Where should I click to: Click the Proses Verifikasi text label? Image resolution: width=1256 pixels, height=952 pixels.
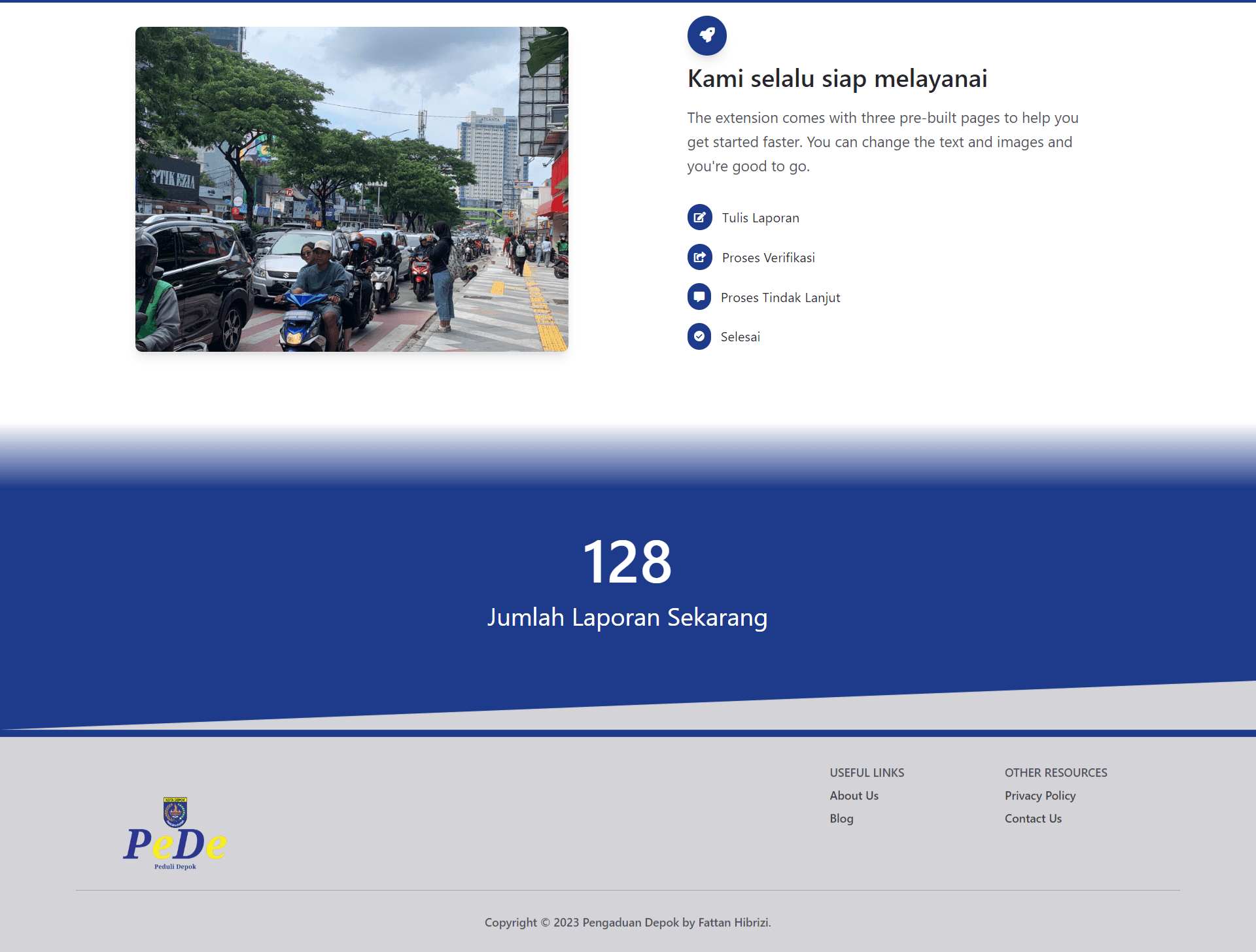coord(768,258)
